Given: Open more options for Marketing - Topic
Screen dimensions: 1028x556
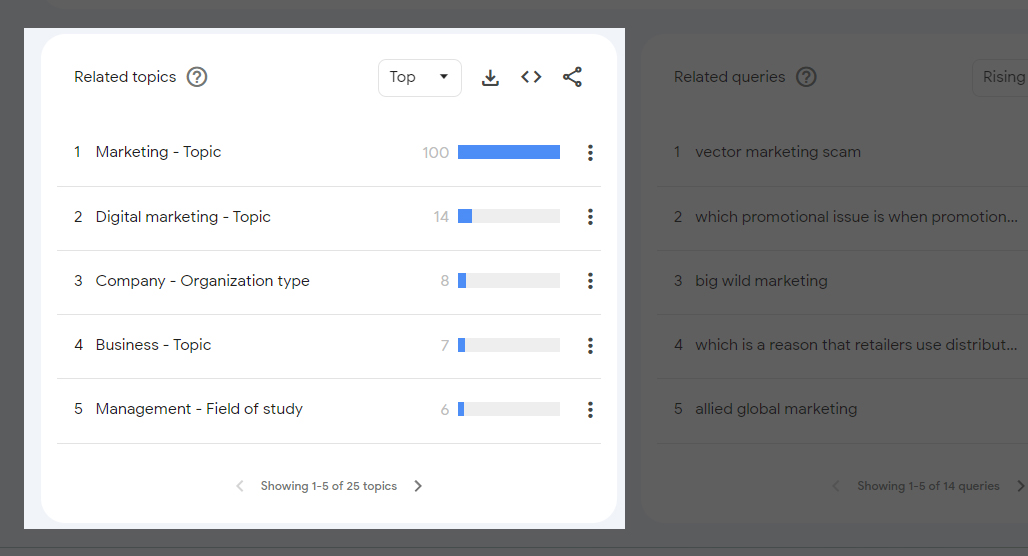Looking at the screenshot, I should (x=590, y=153).
